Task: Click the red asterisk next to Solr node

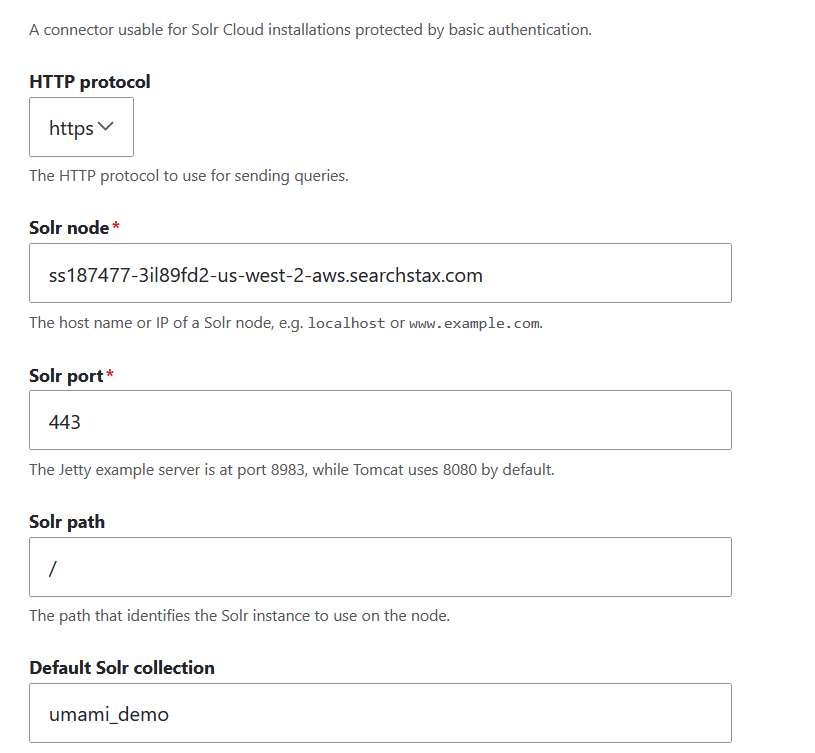Action: point(116,228)
